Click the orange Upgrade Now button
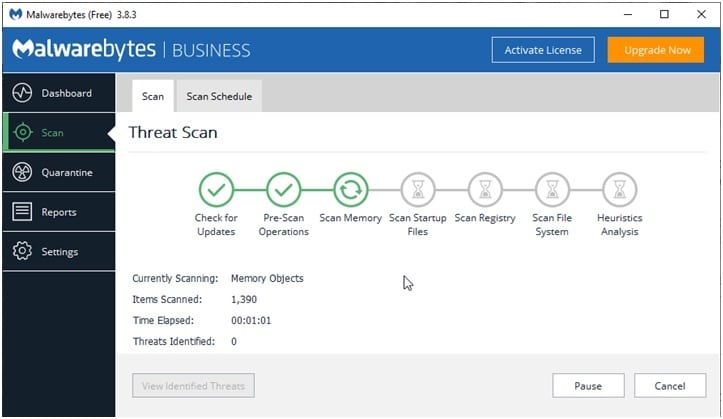 pyautogui.click(x=656, y=50)
